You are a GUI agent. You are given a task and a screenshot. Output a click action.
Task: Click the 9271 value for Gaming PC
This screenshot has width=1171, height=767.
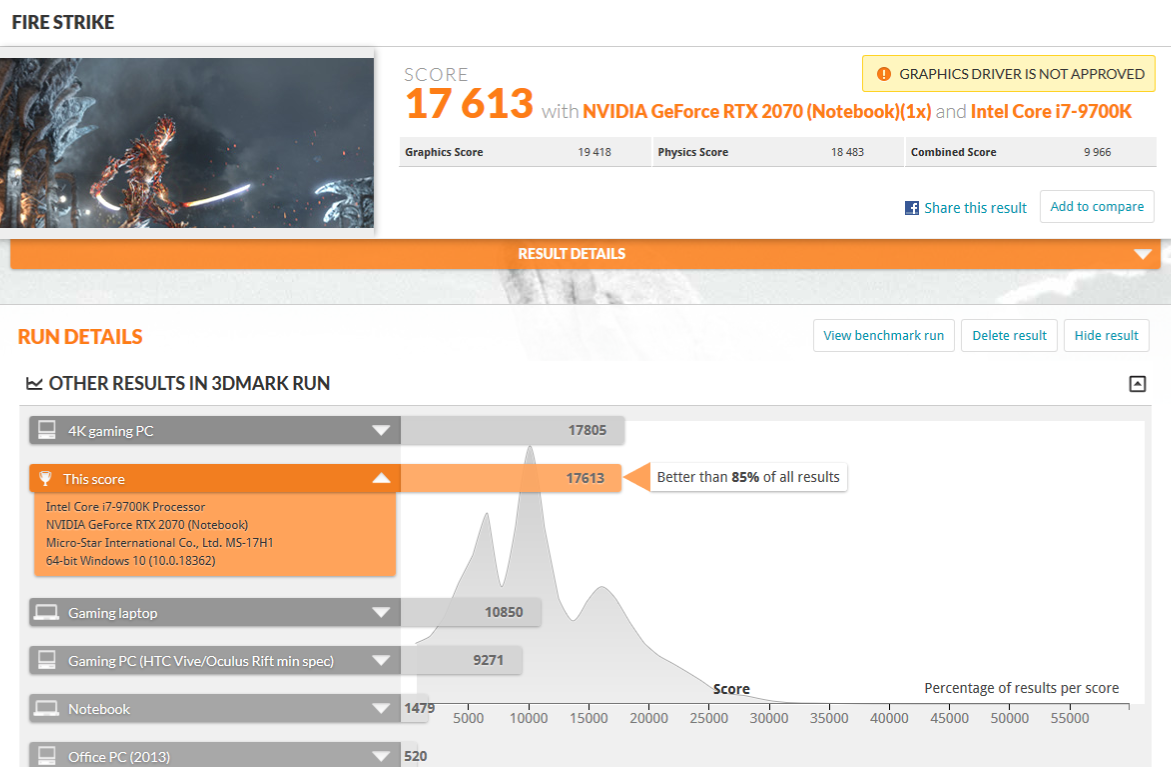[x=488, y=660]
